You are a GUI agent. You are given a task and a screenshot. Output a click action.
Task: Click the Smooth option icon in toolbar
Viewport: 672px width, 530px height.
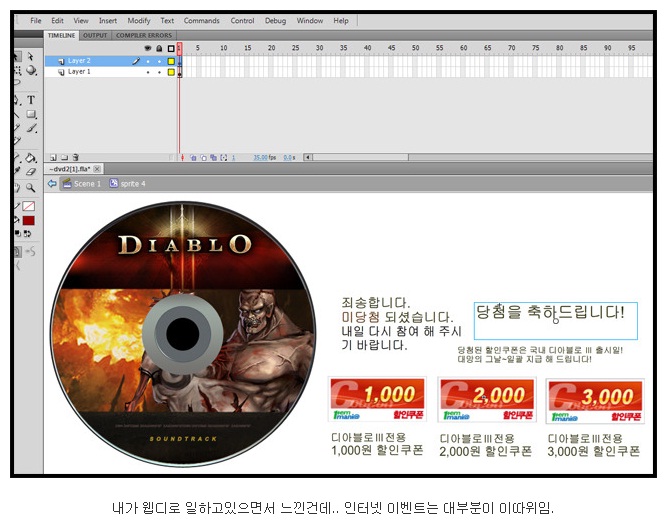(30, 252)
